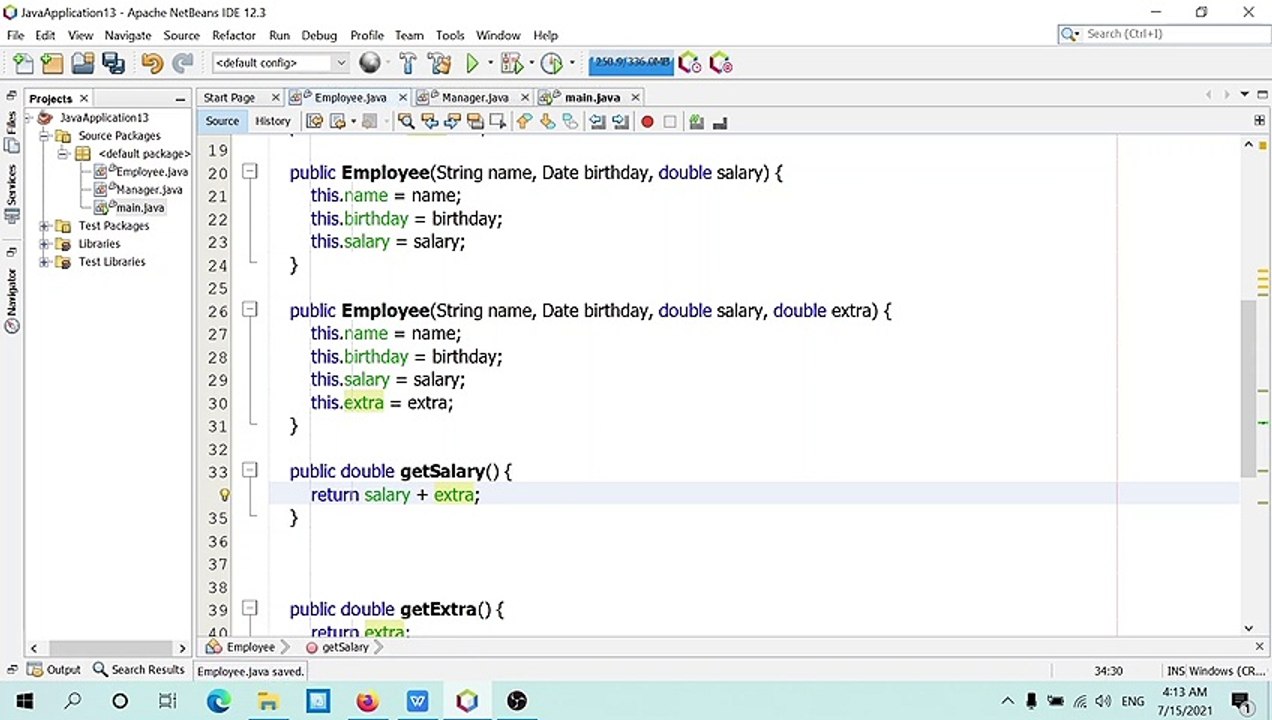Screen dimensions: 1272x720
Task: Switch editor to Source view
Action: click(x=222, y=121)
